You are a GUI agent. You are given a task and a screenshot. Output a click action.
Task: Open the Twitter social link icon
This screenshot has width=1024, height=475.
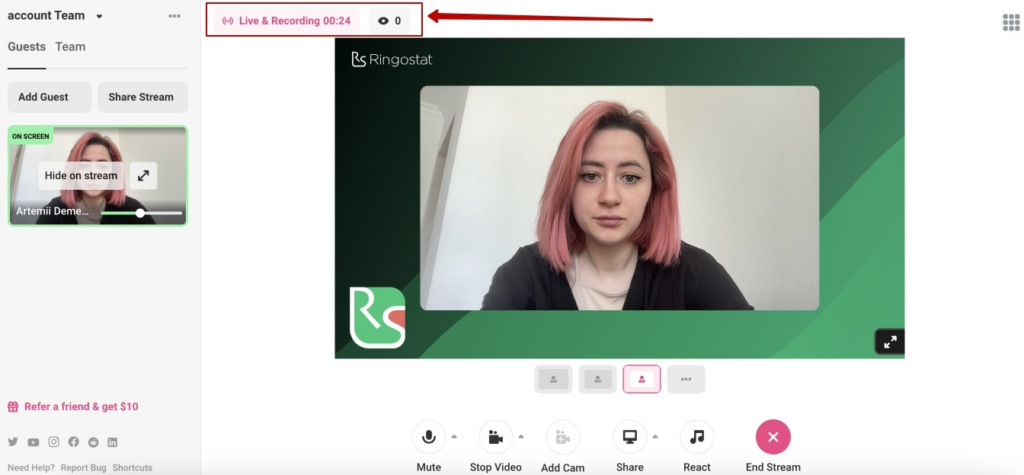tap(13, 442)
